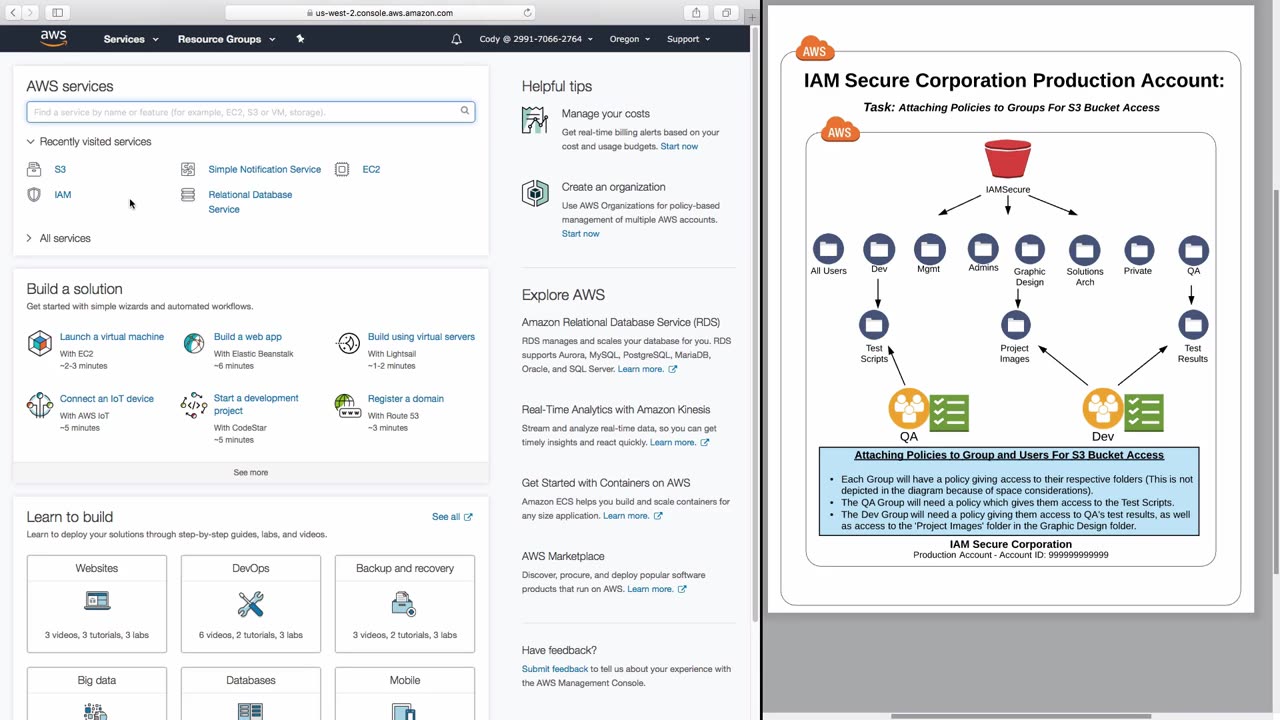The height and width of the screenshot is (720, 1280).
Task: Click Register a domain link
Action: coord(406,399)
